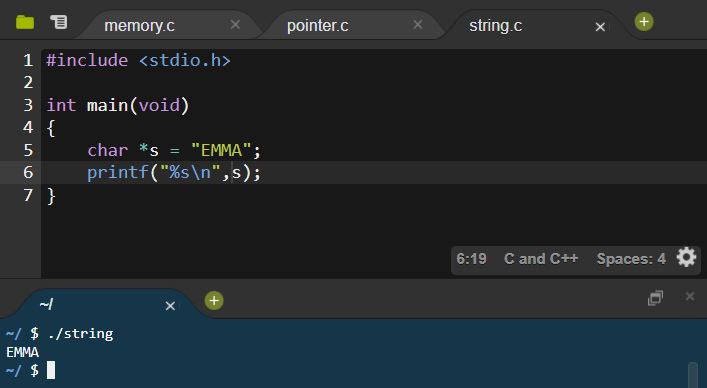Screen dimensions: 707x388
Task: Click line number 5 in gutter
Action: 28,150
